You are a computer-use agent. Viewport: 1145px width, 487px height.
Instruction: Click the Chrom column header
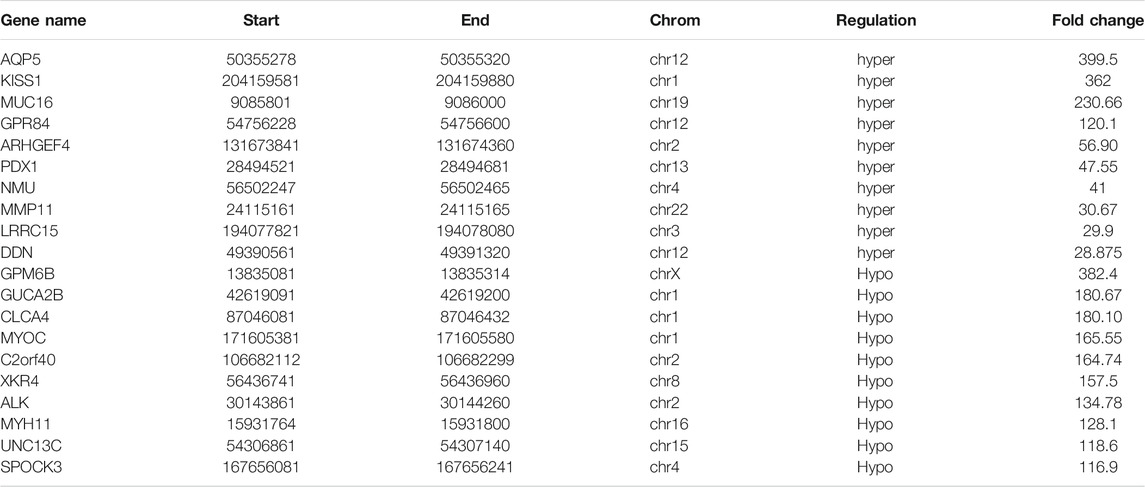(x=675, y=19)
